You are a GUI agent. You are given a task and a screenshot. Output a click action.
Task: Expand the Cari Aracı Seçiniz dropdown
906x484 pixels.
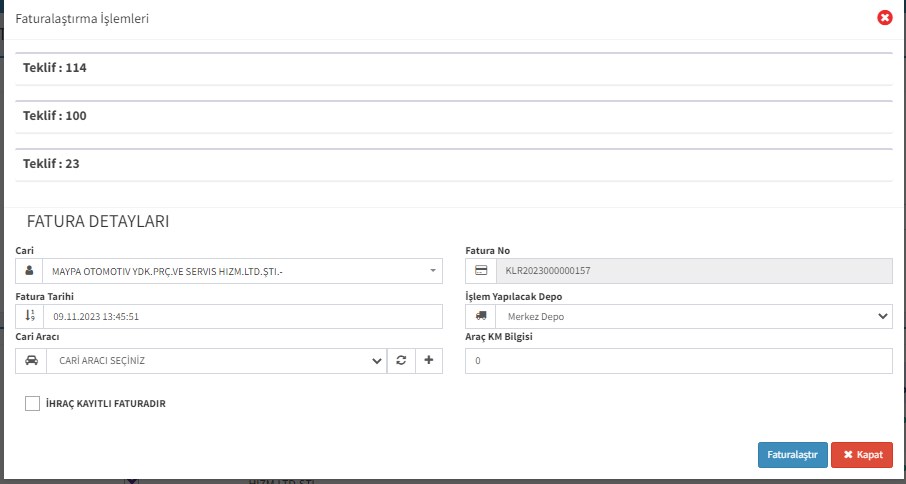pyautogui.click(x=212, y=361)
